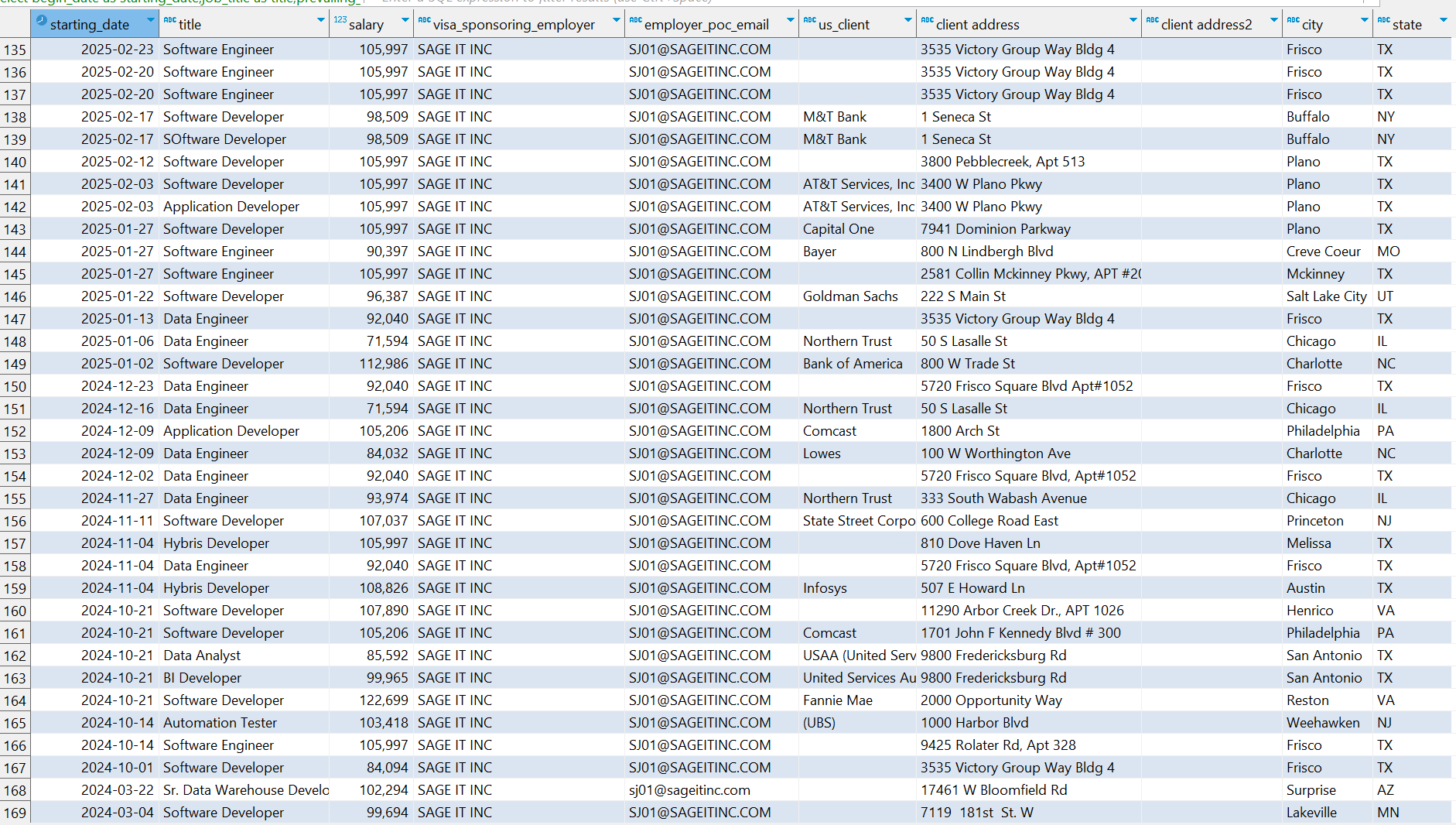Click the 123 numeric icon beside salary
Screen dimensions: 1456x825
pyautogui.click(x=340, y=20)
